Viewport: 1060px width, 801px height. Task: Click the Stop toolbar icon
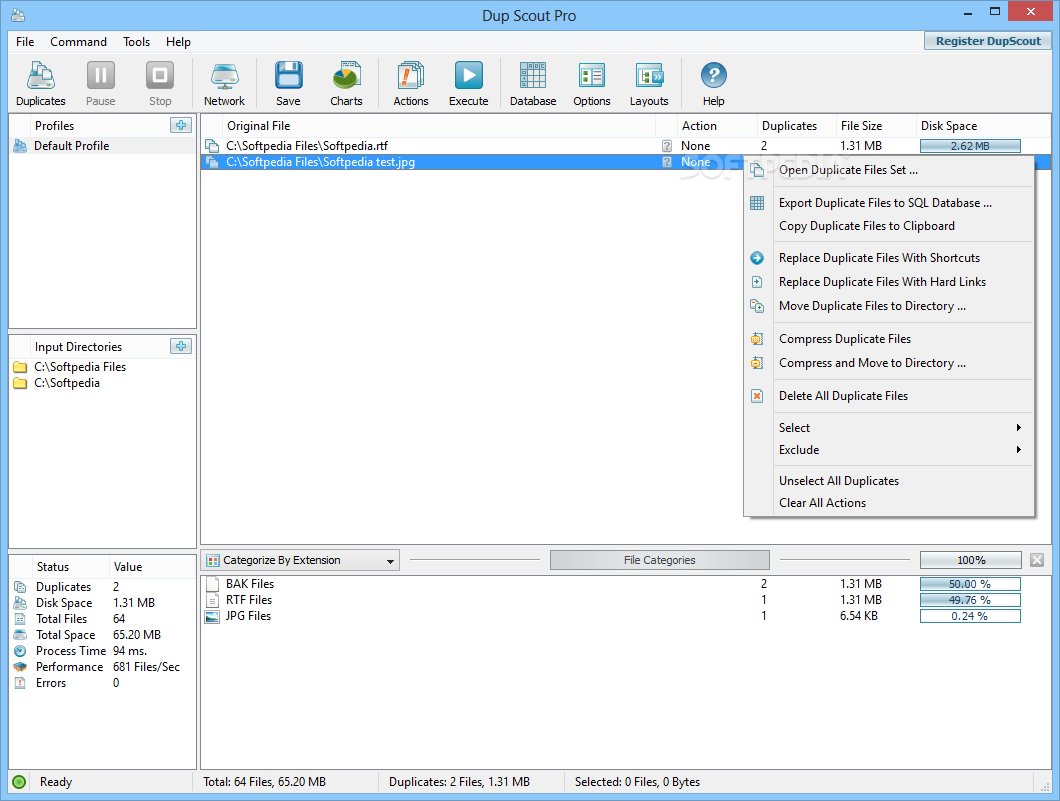click(x=160, y=83)
